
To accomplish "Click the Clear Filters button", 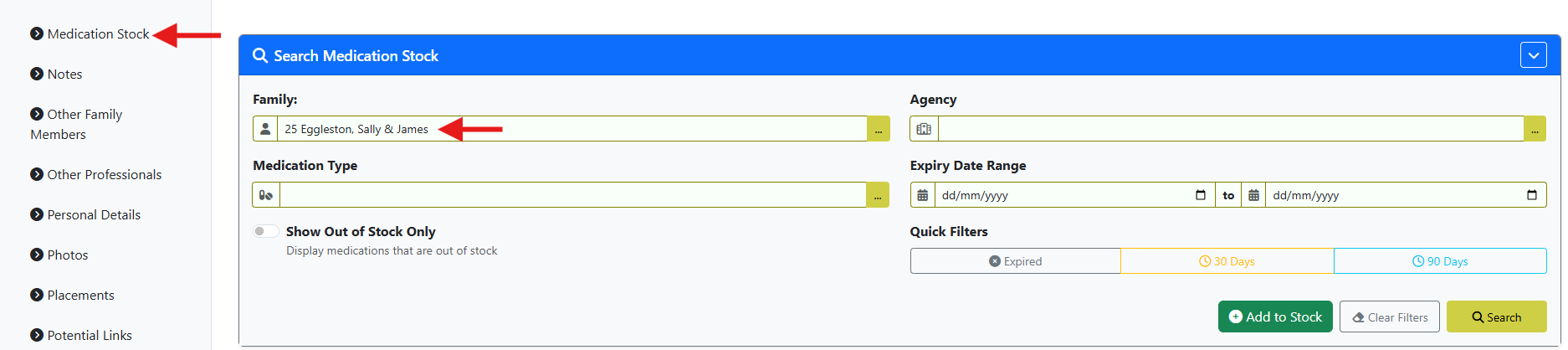I will click(x=1390, y=317).
